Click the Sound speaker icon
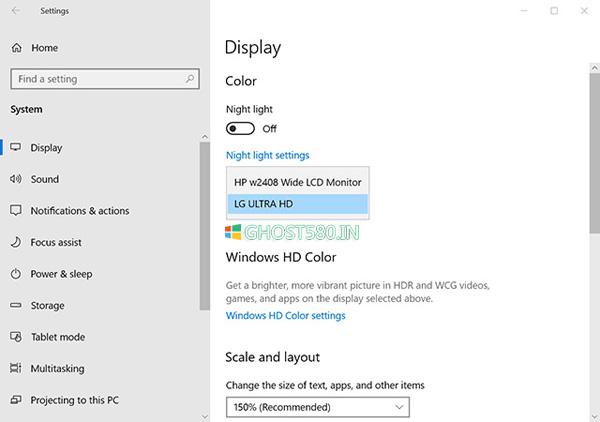The height and width of the screenshot is (422, 600). pos(16,179)
